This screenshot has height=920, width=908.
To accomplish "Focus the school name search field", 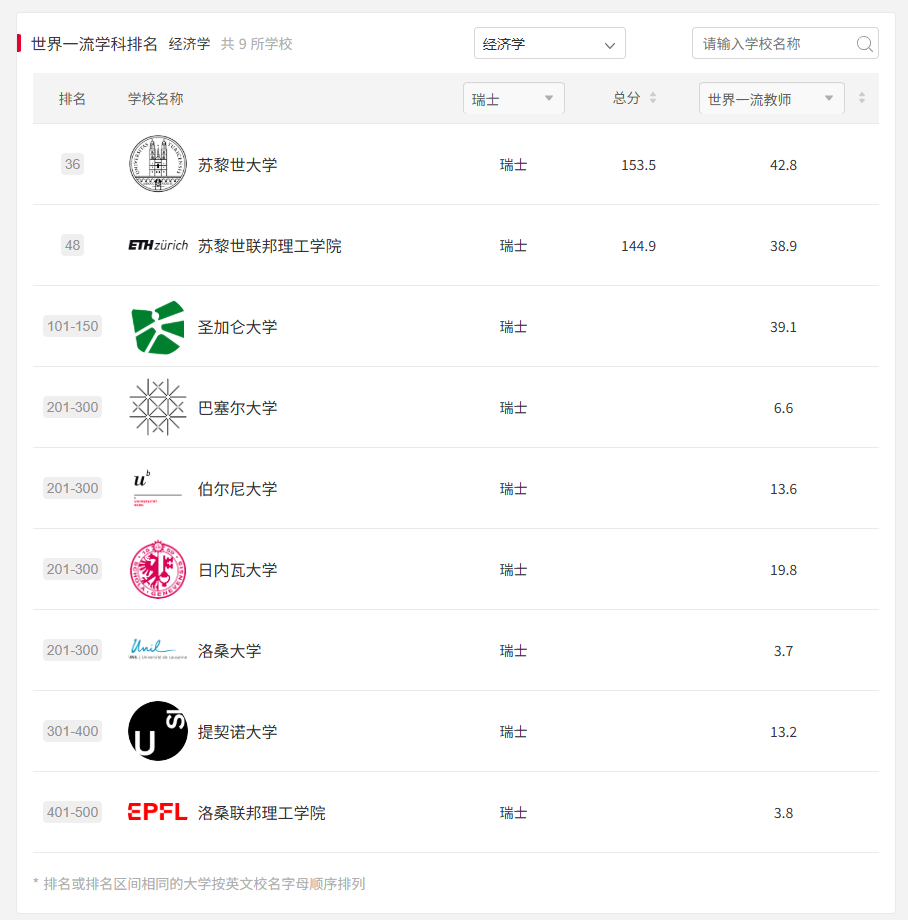I will (785, 43).
